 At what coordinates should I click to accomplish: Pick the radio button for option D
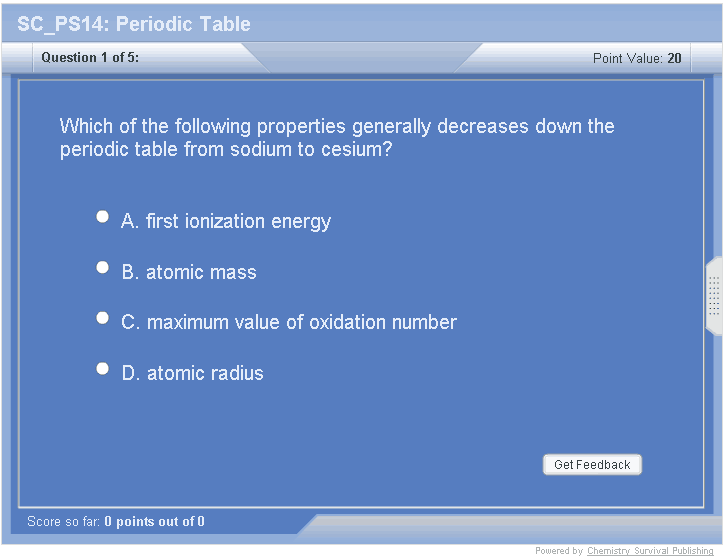click(x=102, y=369)
